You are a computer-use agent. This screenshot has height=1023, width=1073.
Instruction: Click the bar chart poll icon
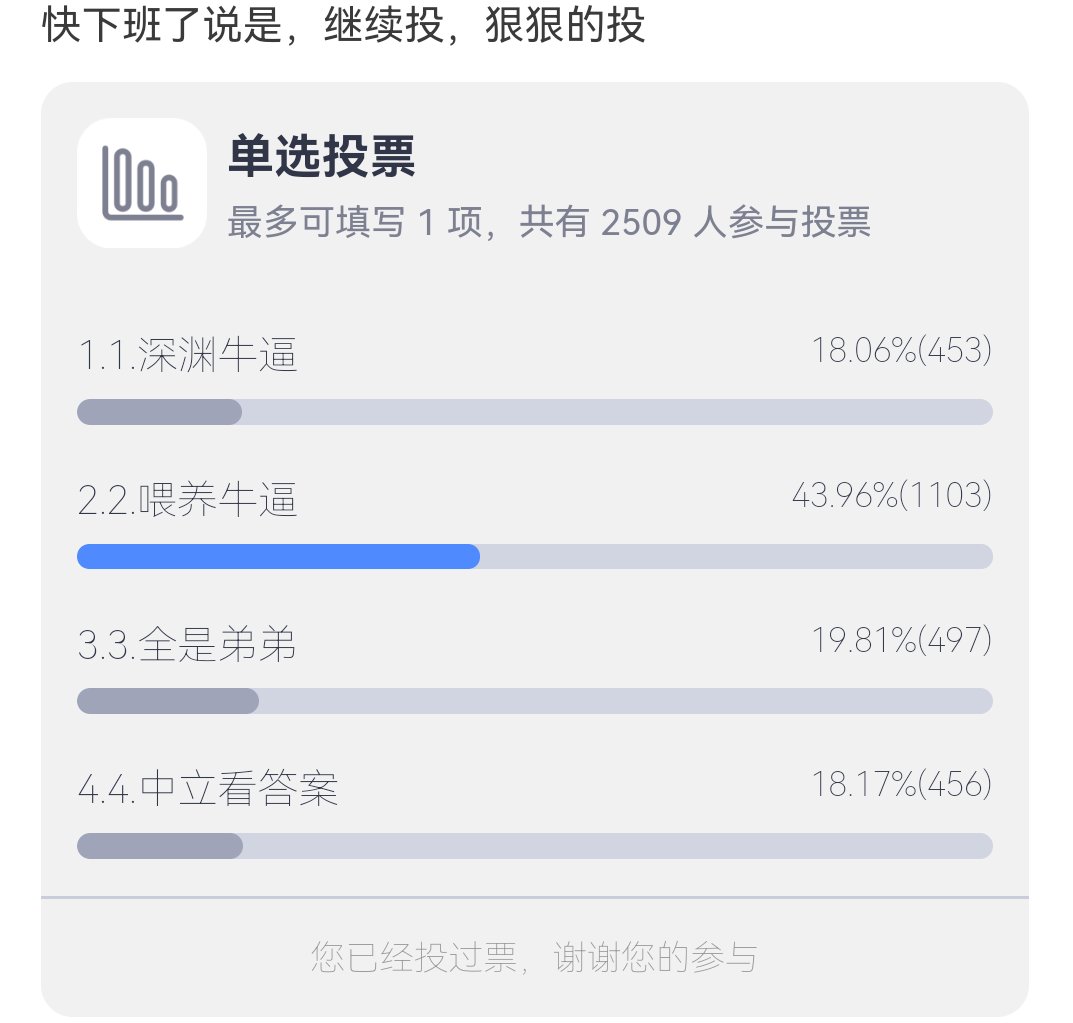click(x=141, y=183)
